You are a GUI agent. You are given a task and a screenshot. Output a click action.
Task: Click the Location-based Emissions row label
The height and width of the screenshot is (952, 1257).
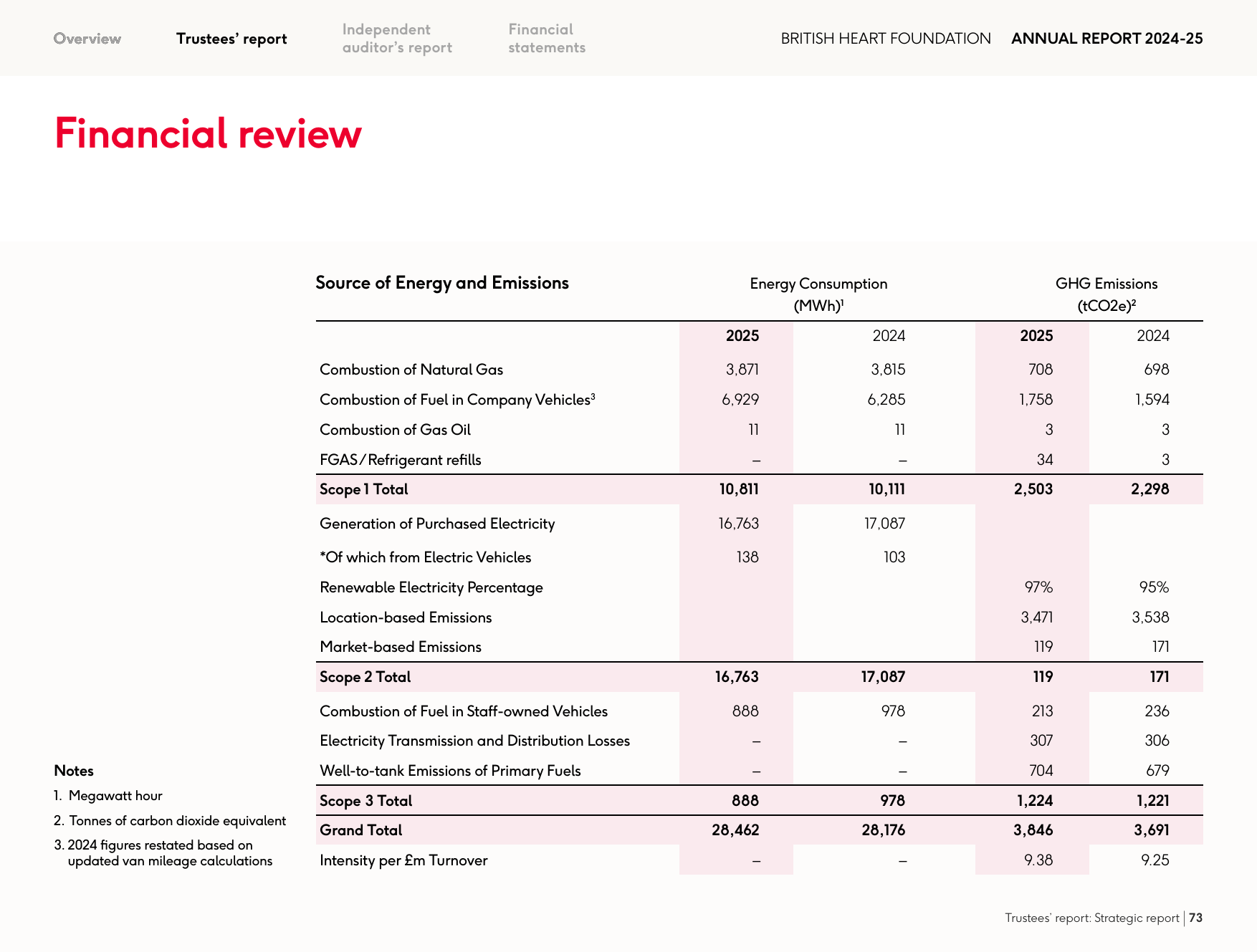pos(406,617)
